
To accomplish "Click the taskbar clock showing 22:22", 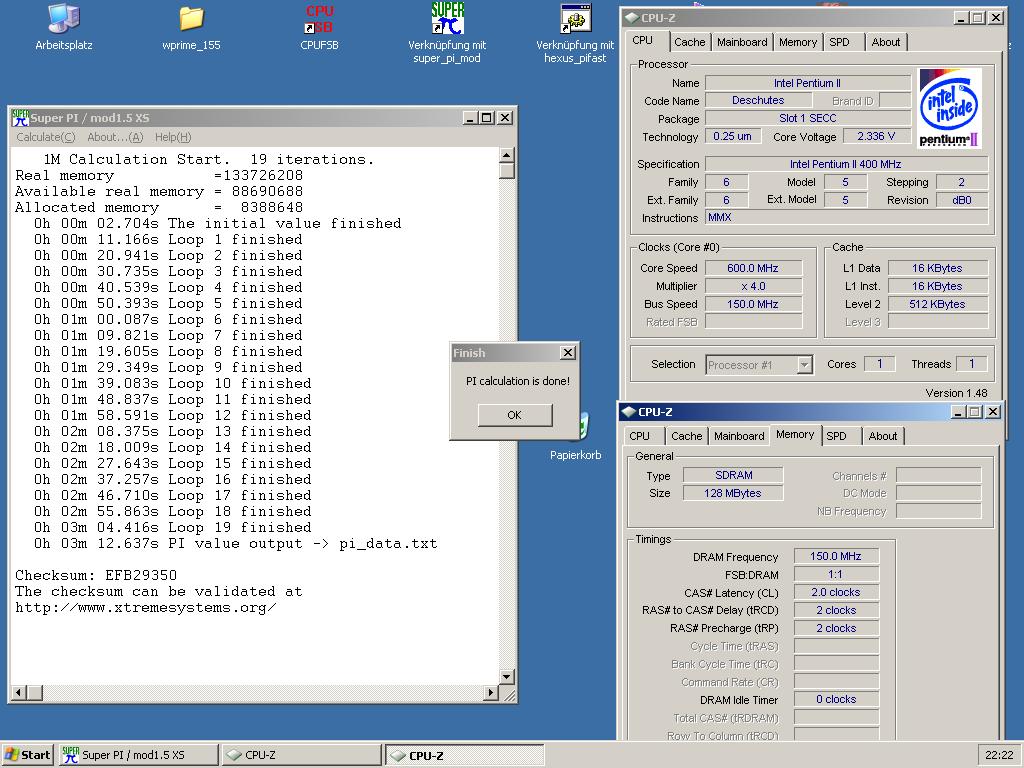I will tap(999, 755).
